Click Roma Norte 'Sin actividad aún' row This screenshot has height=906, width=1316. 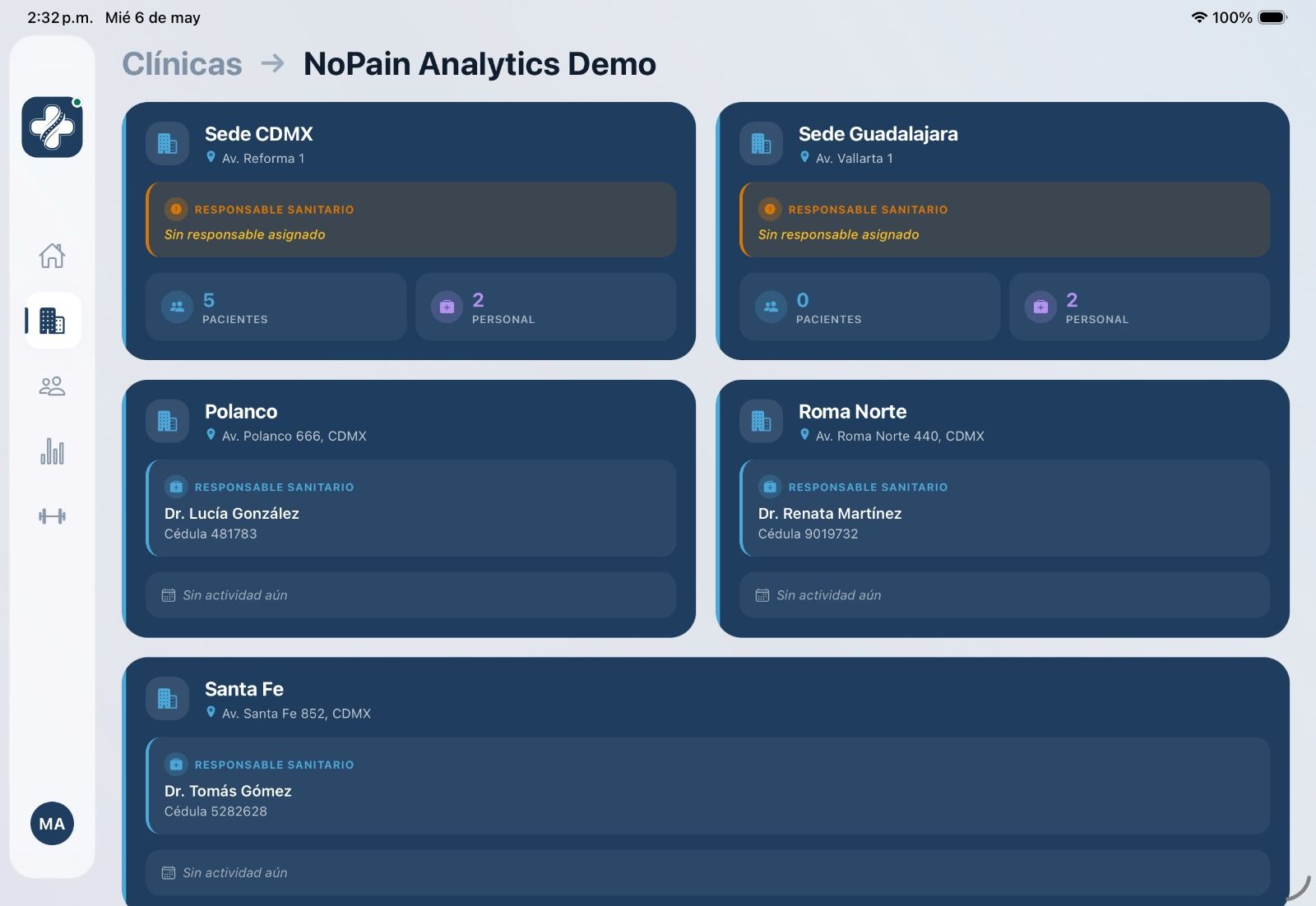[1005, 595]
